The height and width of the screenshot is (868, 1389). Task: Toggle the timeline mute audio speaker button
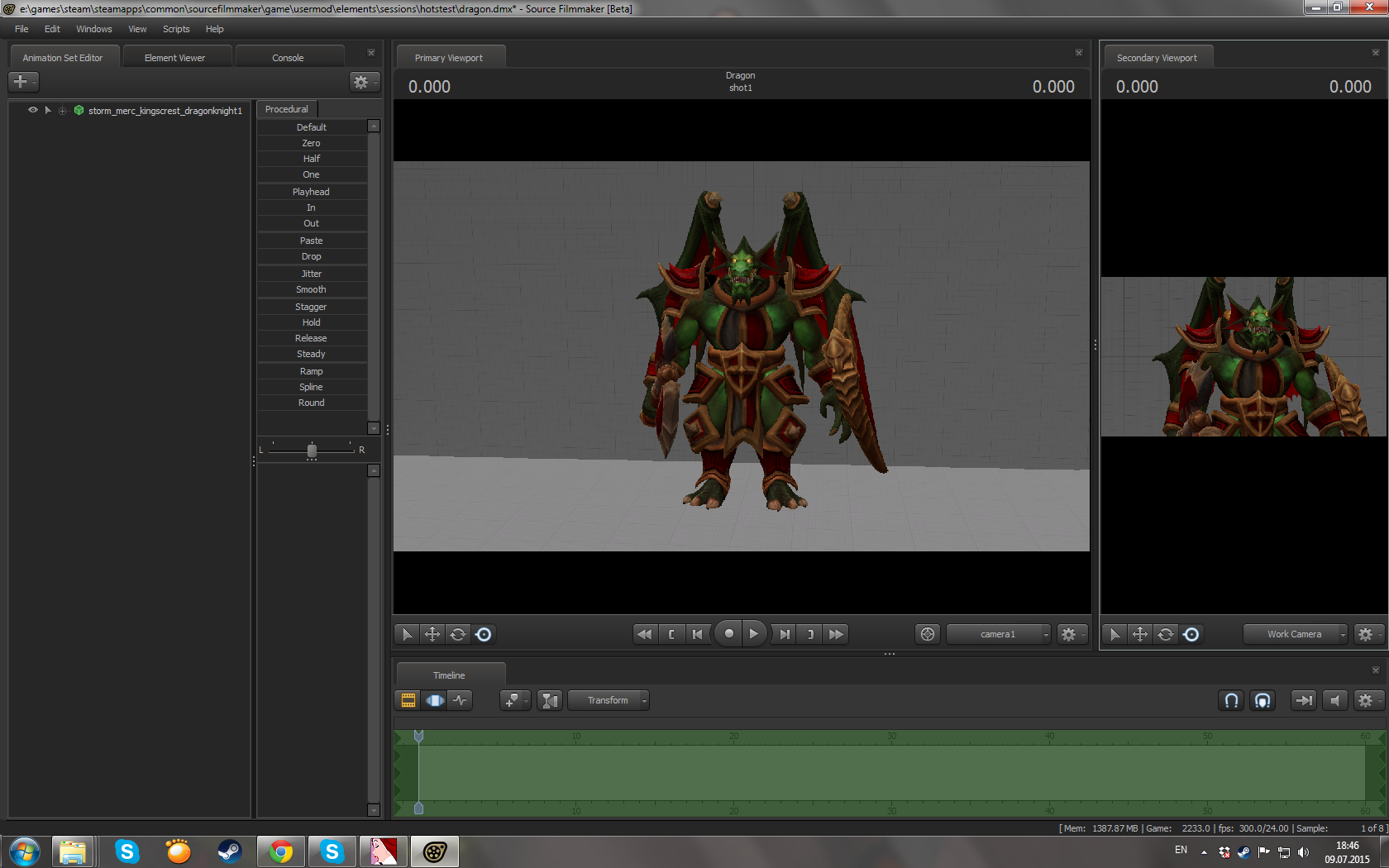pos(1334,700)
